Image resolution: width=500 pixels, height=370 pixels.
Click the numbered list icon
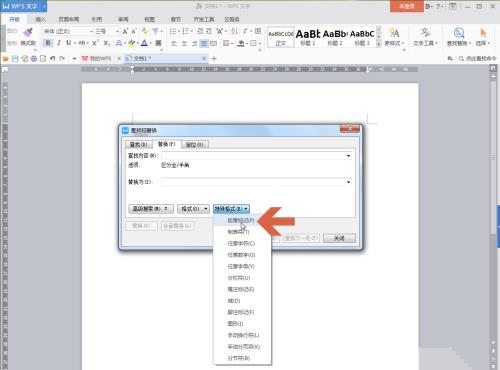[186, 31]
